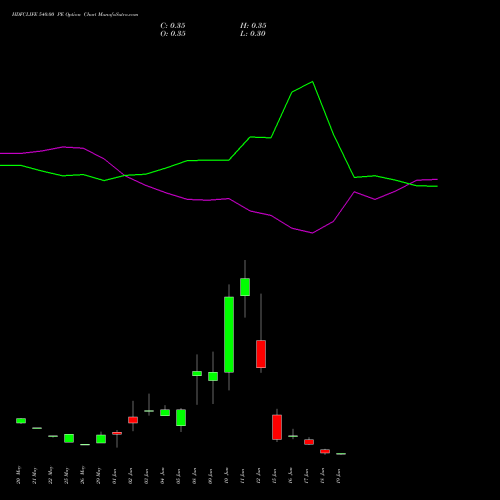The height and width of the screenshot is (500, 500).
Task: Click the 19 Jun date label
Action: tap(338, 476)
